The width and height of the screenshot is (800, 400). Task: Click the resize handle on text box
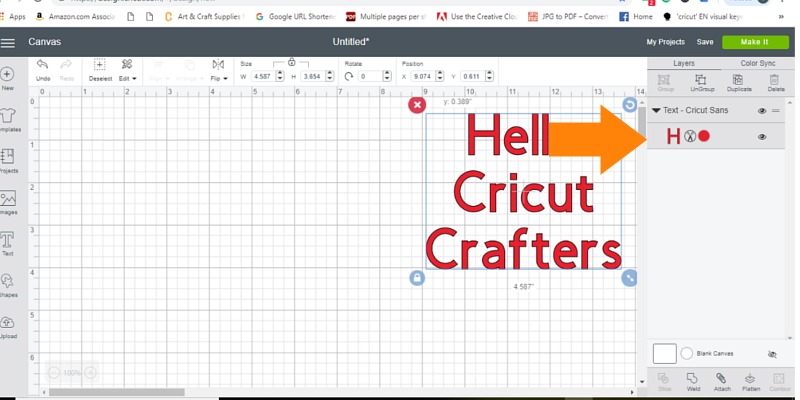[x=630, y=278]
